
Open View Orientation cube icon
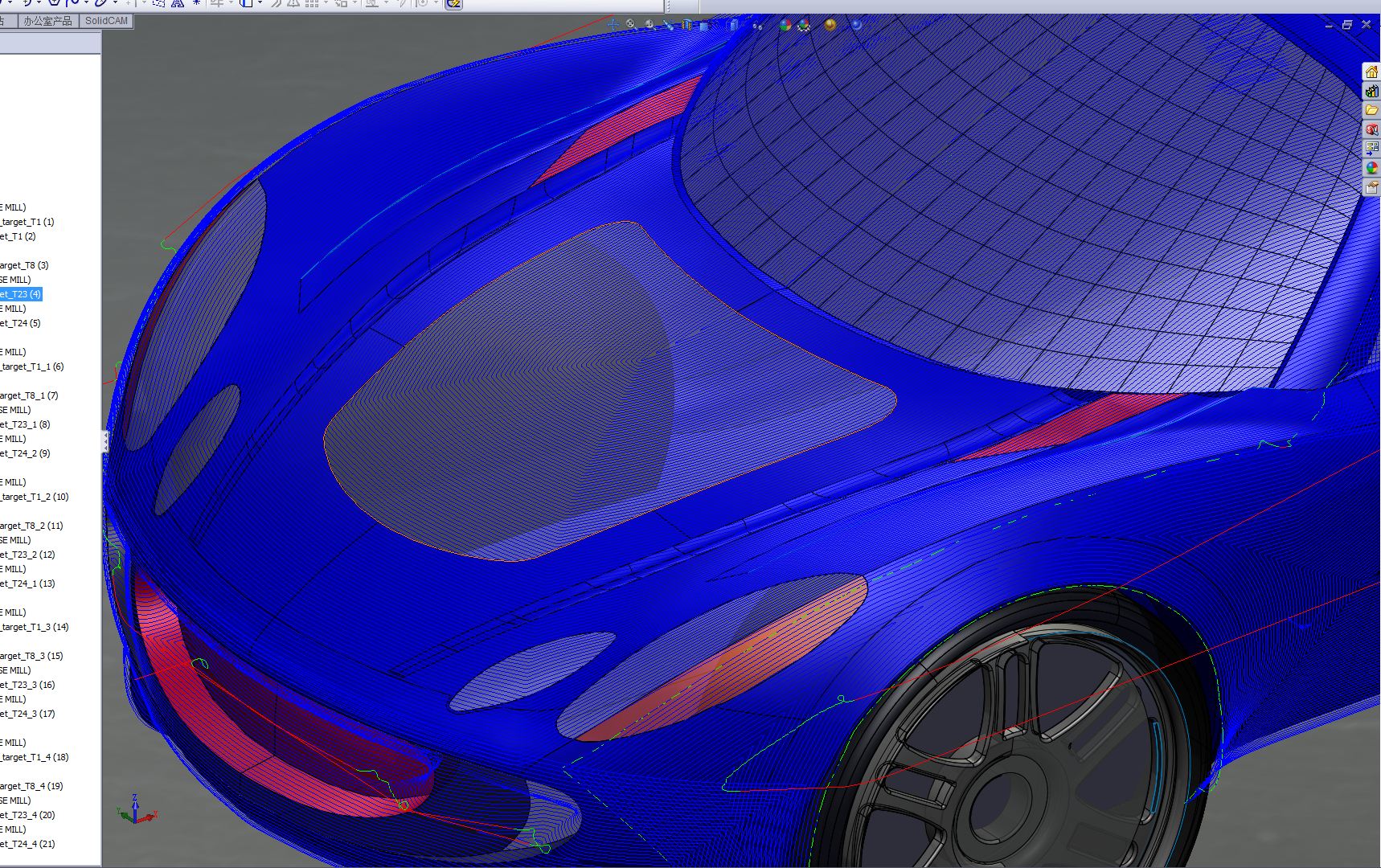point(704,26)
